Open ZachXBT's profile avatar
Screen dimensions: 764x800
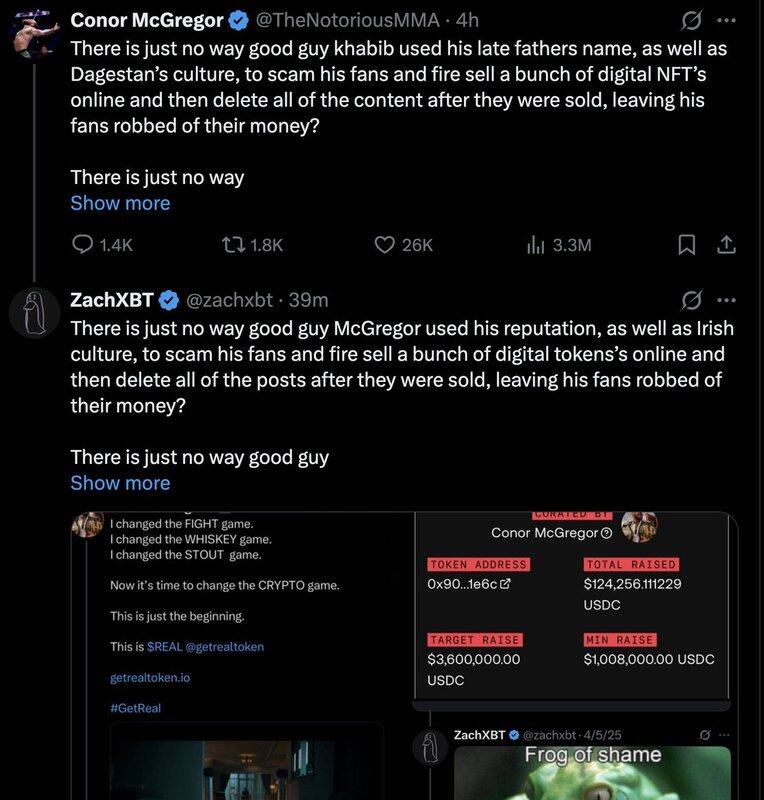pyautogui.click(x=35, y=311)
